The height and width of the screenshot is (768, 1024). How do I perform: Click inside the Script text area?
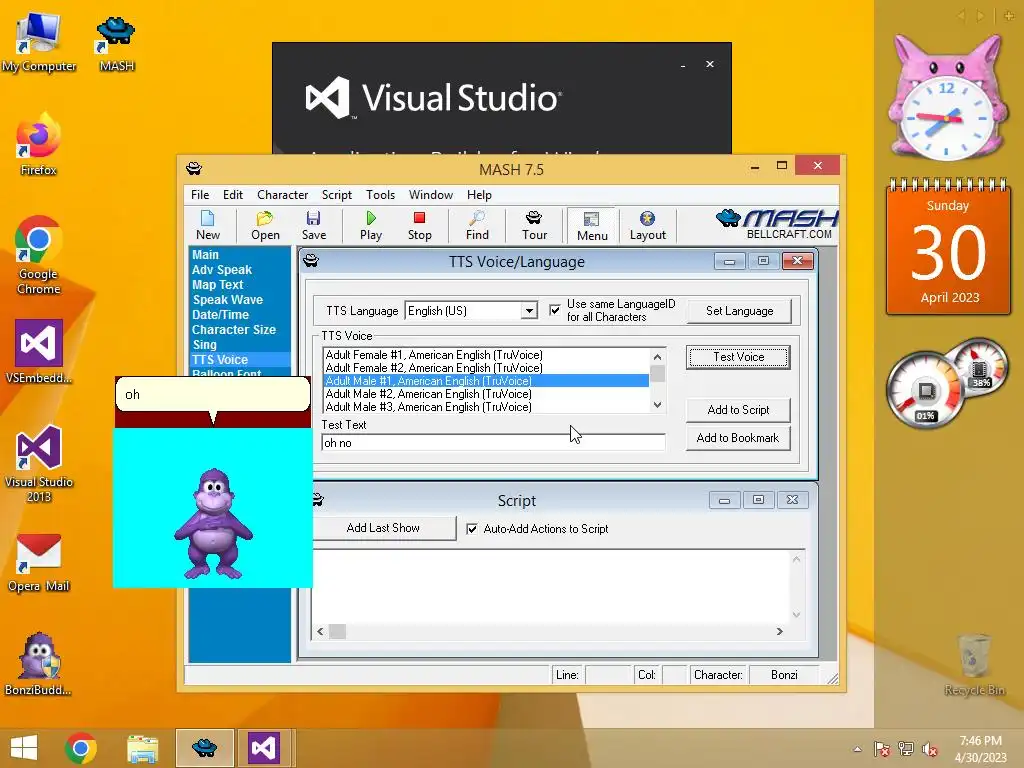[x=551, y=586]
